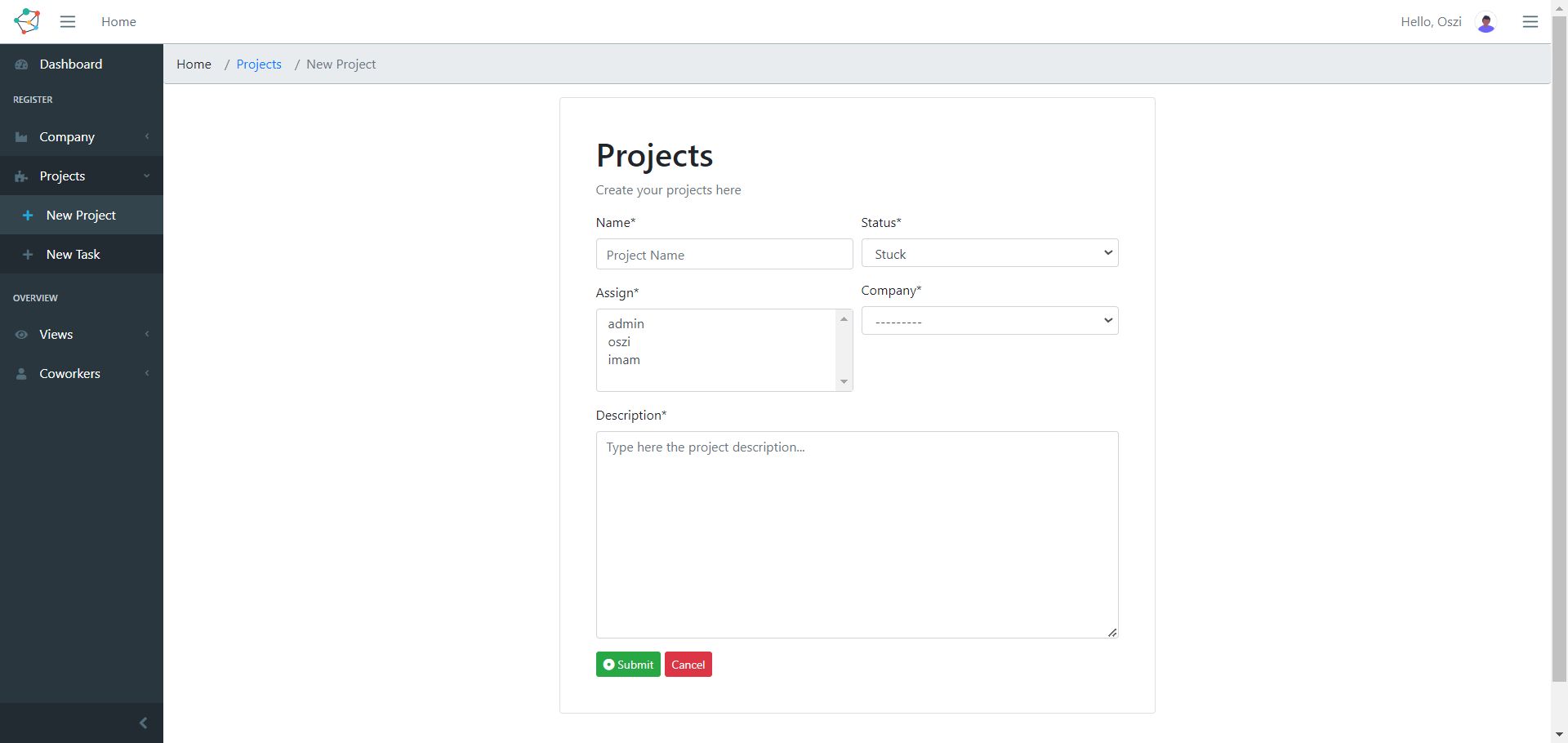The width and height of the screenshot is (1568, 743).
Task: Click the red Cancel button
Action: pos(688,665)
